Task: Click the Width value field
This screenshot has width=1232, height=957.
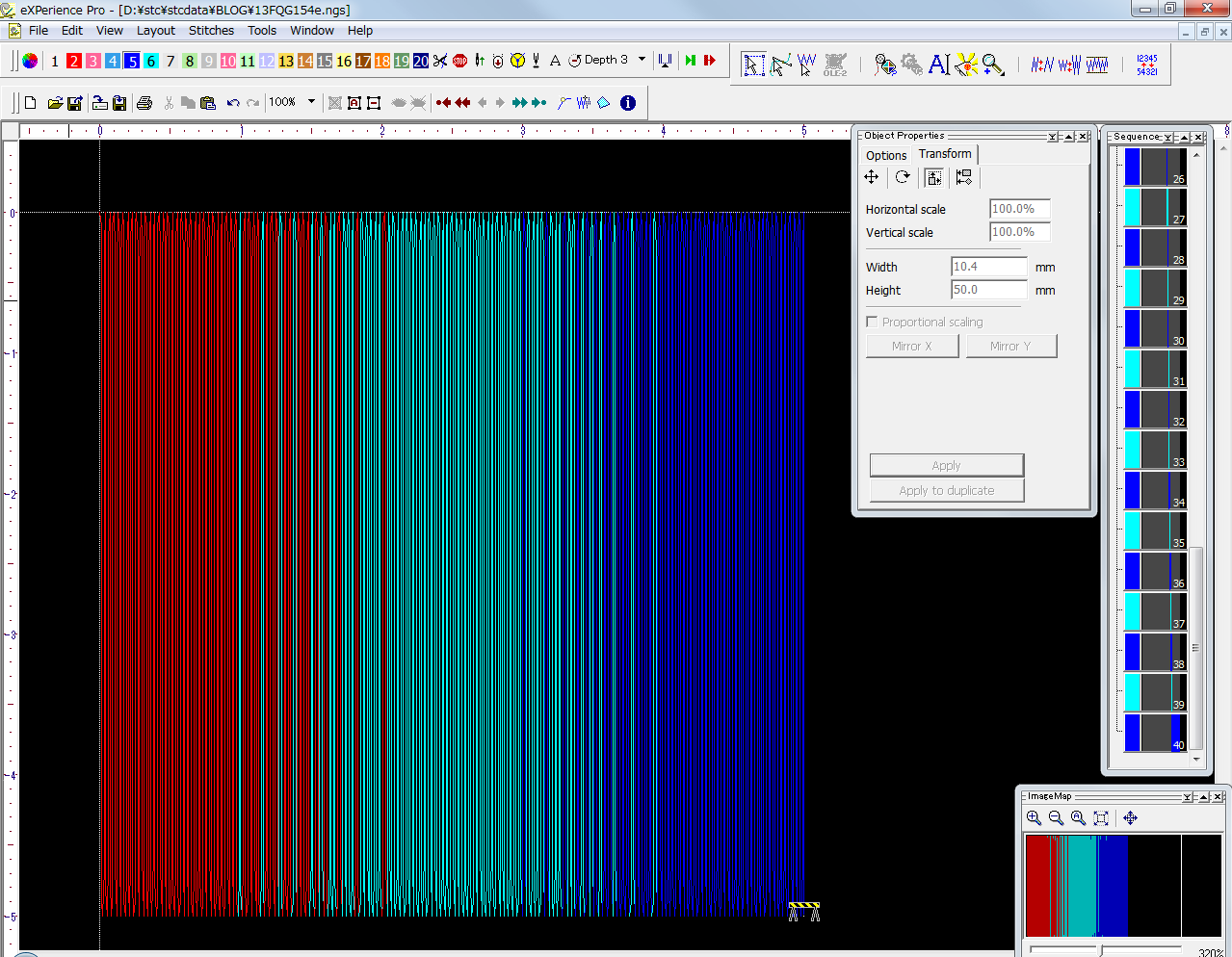Action: tap(989, 267)
